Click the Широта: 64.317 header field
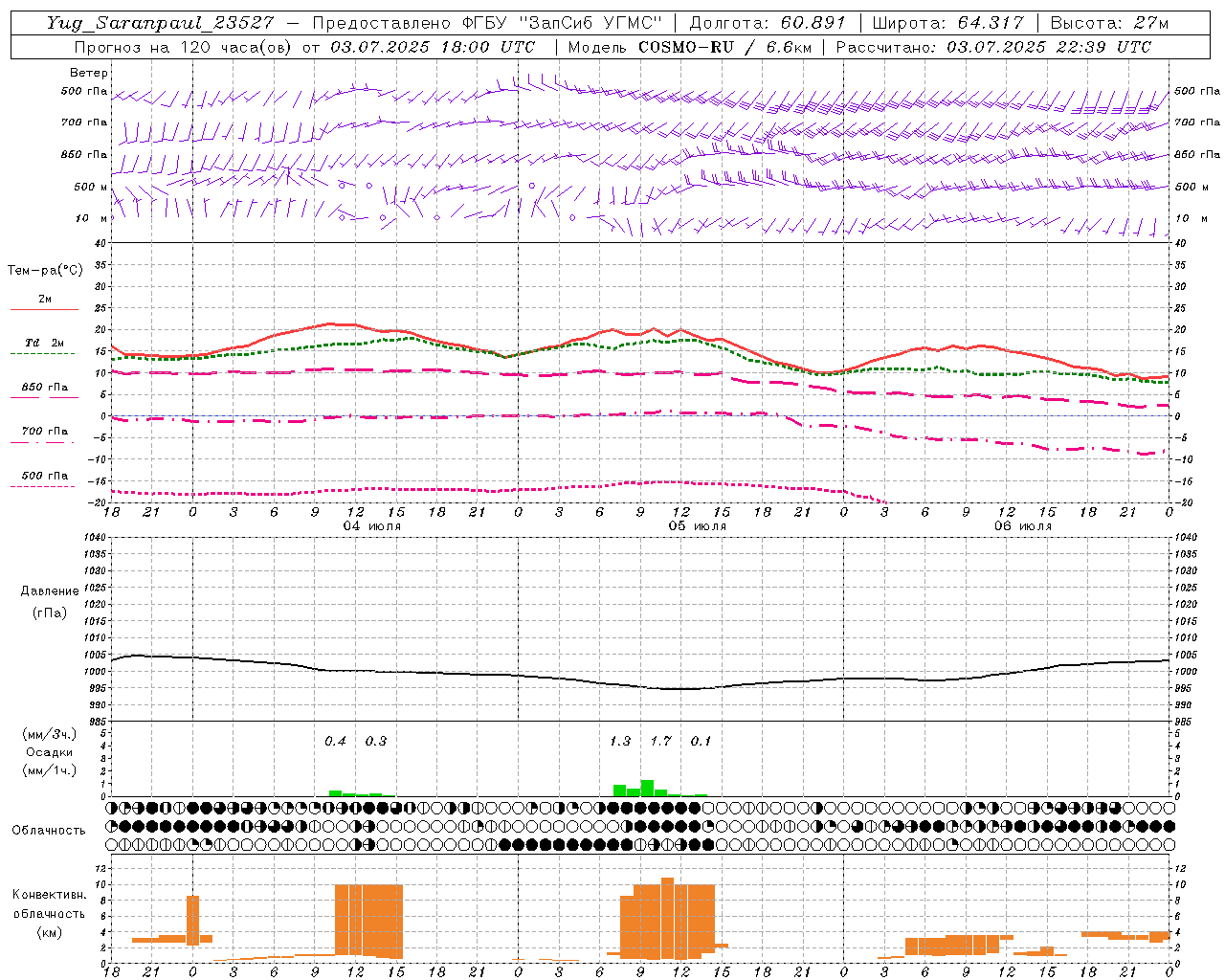The height and width of the screenshot is (980, 1225). 947,23
